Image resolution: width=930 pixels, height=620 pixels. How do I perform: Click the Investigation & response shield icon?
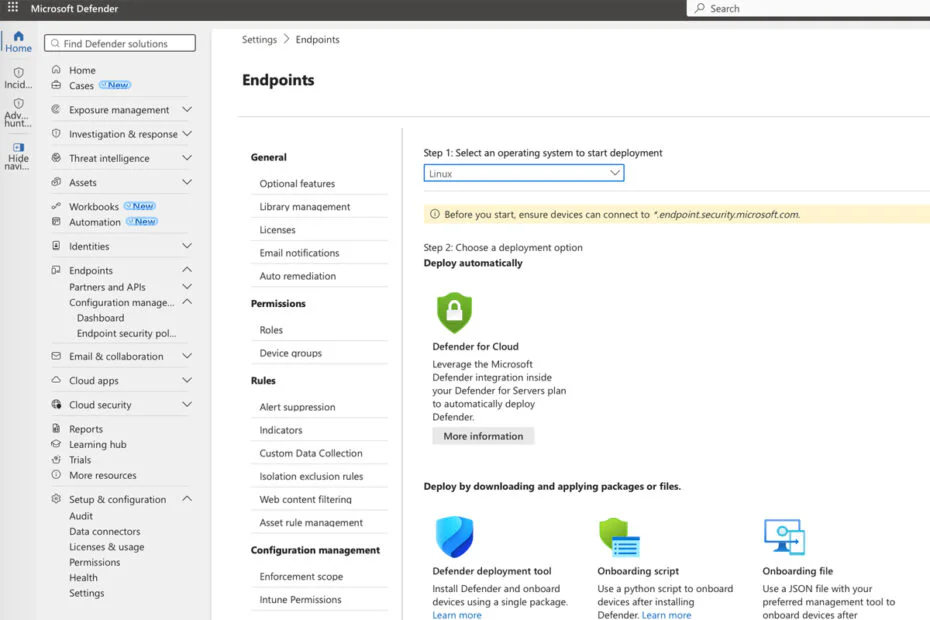pos(56,133)
